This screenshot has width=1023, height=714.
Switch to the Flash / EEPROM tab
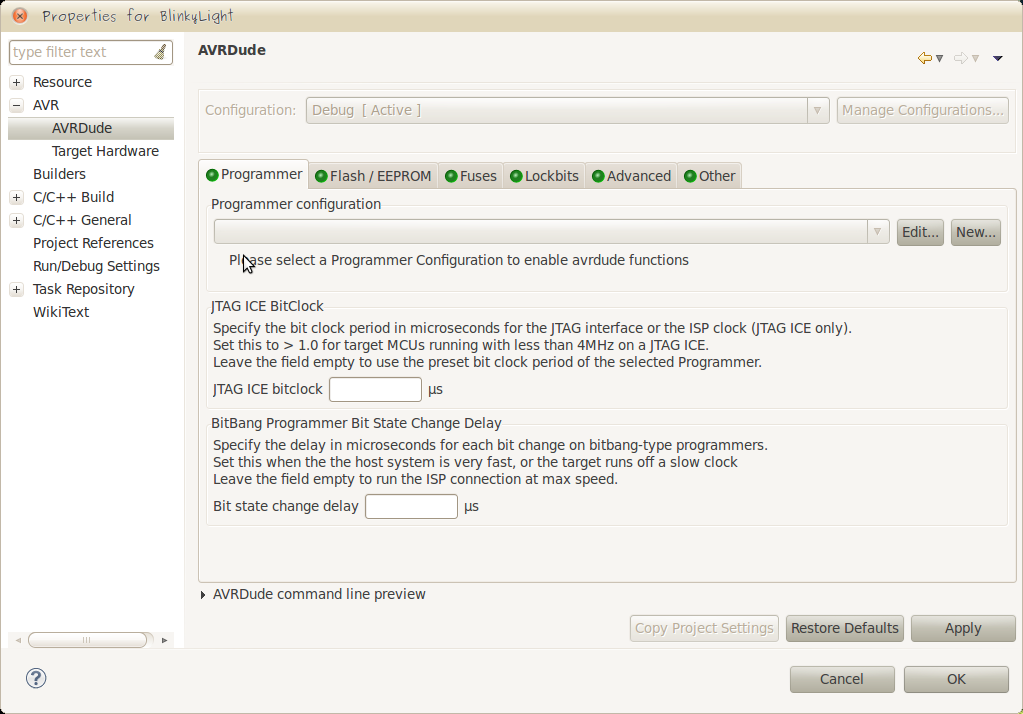pos(373,176)
